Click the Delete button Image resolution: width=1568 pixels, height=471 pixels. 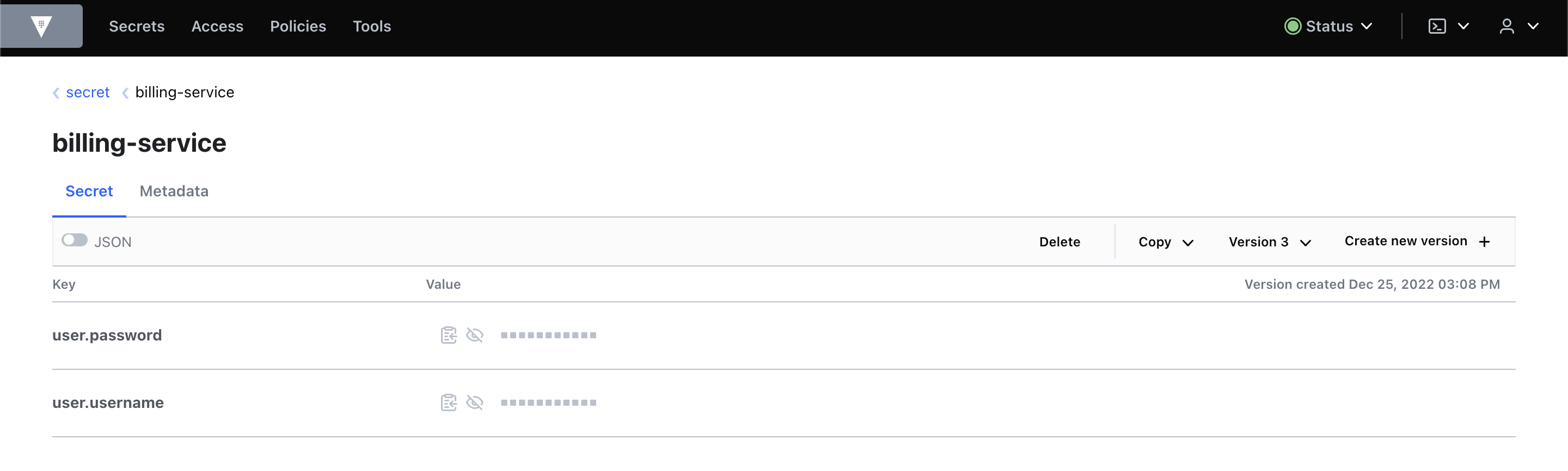(1059, 241)
